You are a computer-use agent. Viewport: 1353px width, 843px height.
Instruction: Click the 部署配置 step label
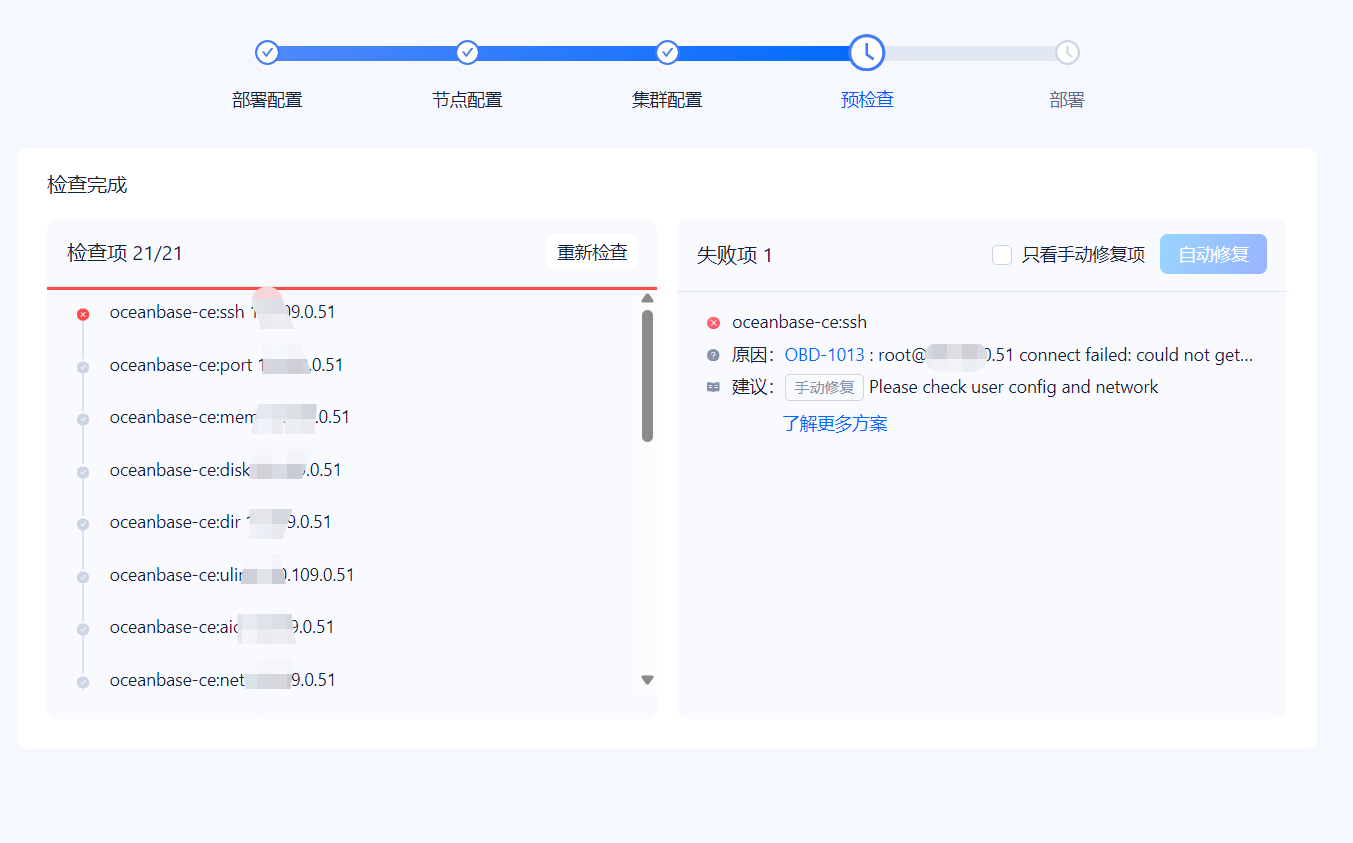[x=267, y=100]
